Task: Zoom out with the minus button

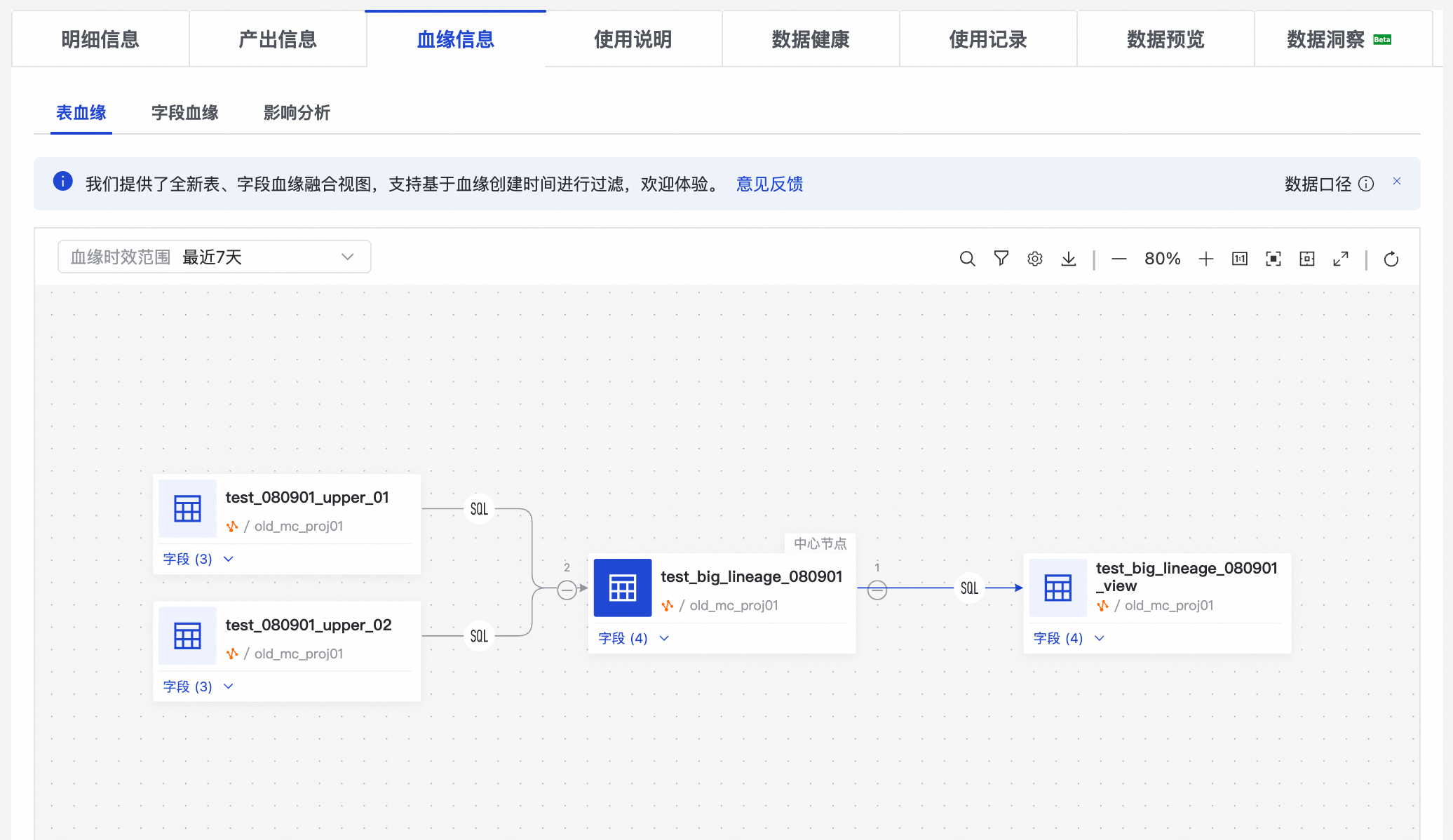Action: pyautogui.click(x=1119, y=259)
